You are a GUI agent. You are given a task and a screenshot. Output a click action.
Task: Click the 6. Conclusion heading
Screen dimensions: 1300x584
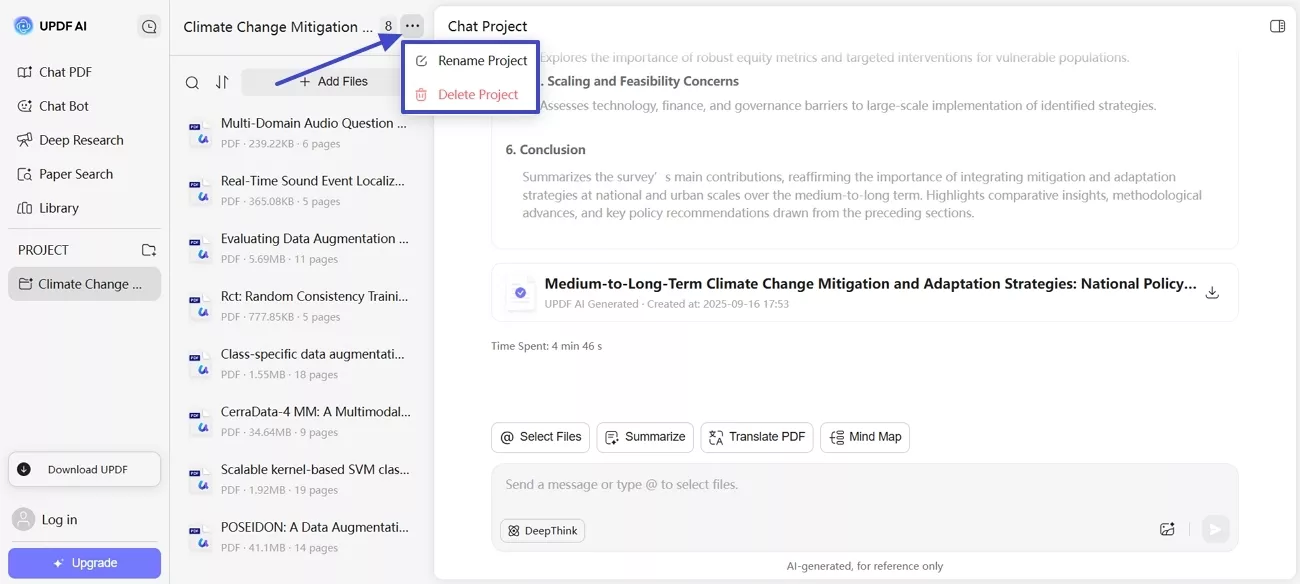point(546,150)
